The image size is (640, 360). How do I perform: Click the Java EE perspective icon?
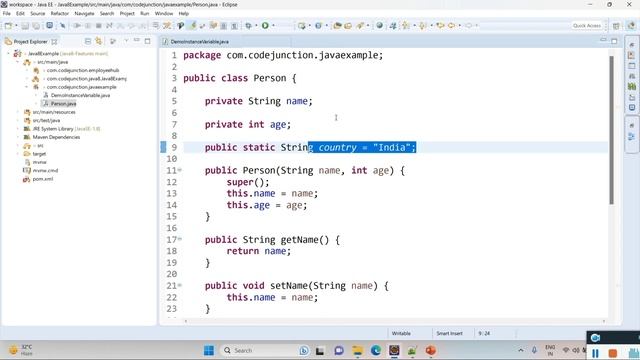tap(631, 26)
